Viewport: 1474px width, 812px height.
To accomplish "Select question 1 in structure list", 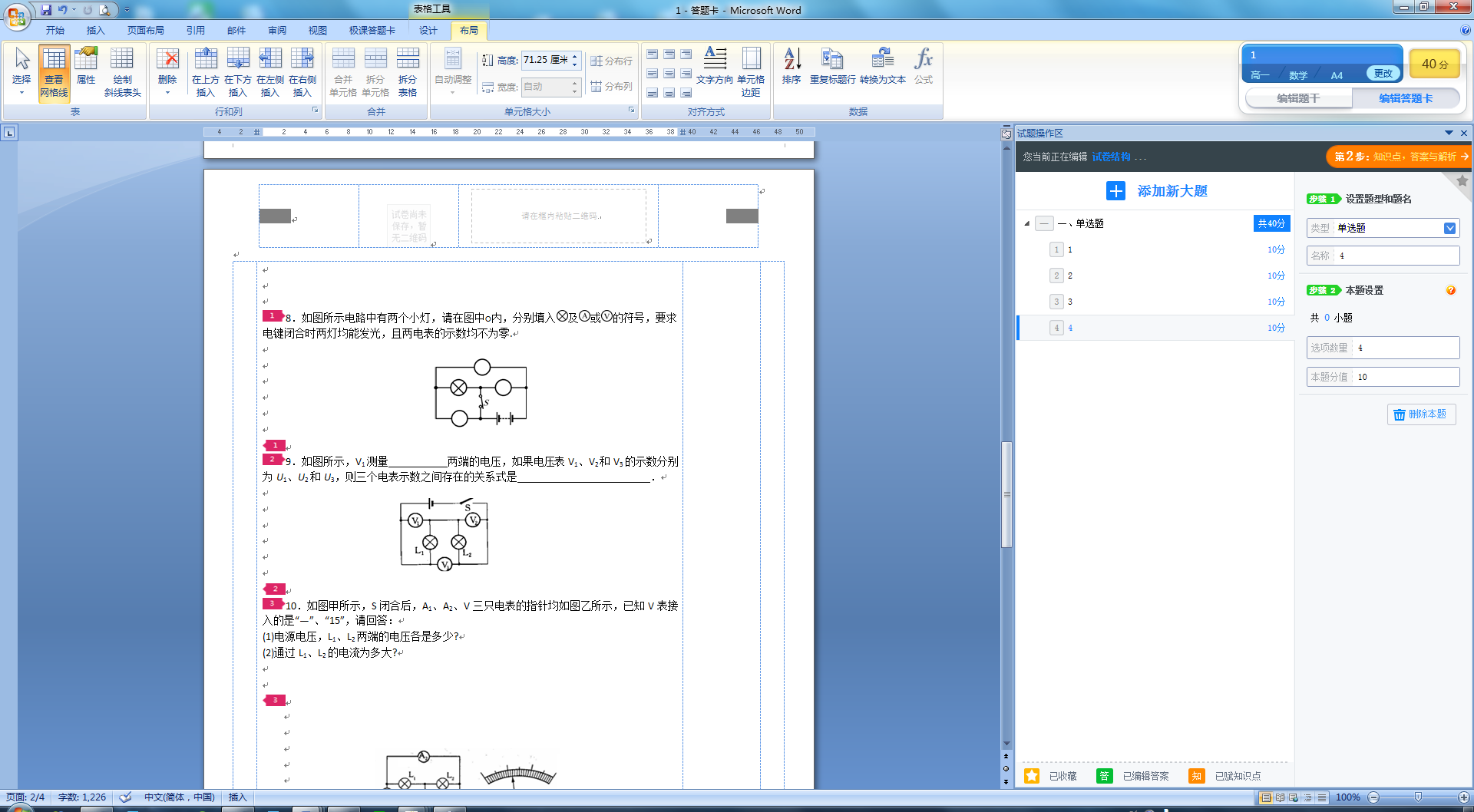I will [1155, 249].
